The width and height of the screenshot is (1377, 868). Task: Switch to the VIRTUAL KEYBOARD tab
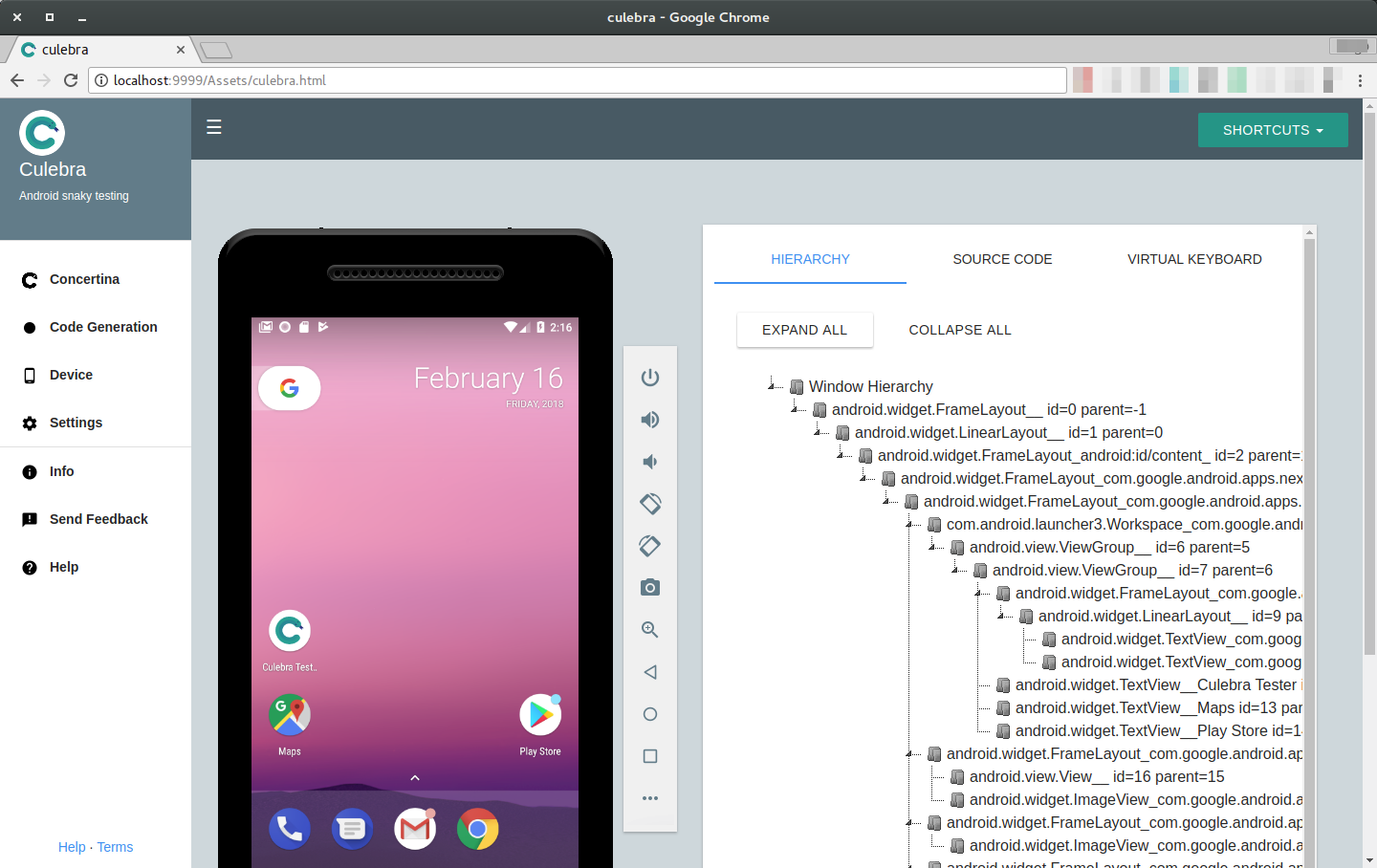coord(1194,259)
